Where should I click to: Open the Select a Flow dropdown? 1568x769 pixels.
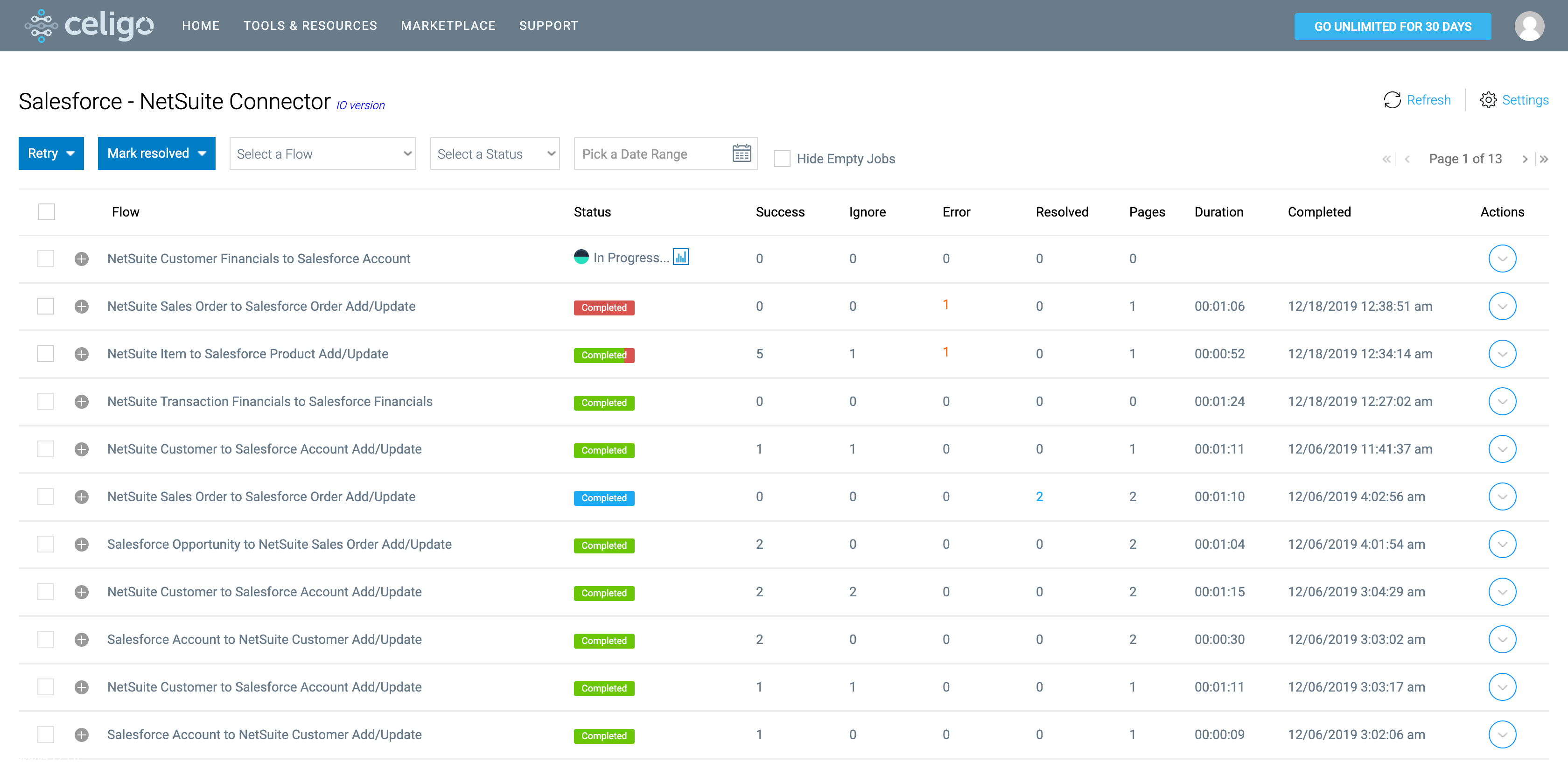322,154
